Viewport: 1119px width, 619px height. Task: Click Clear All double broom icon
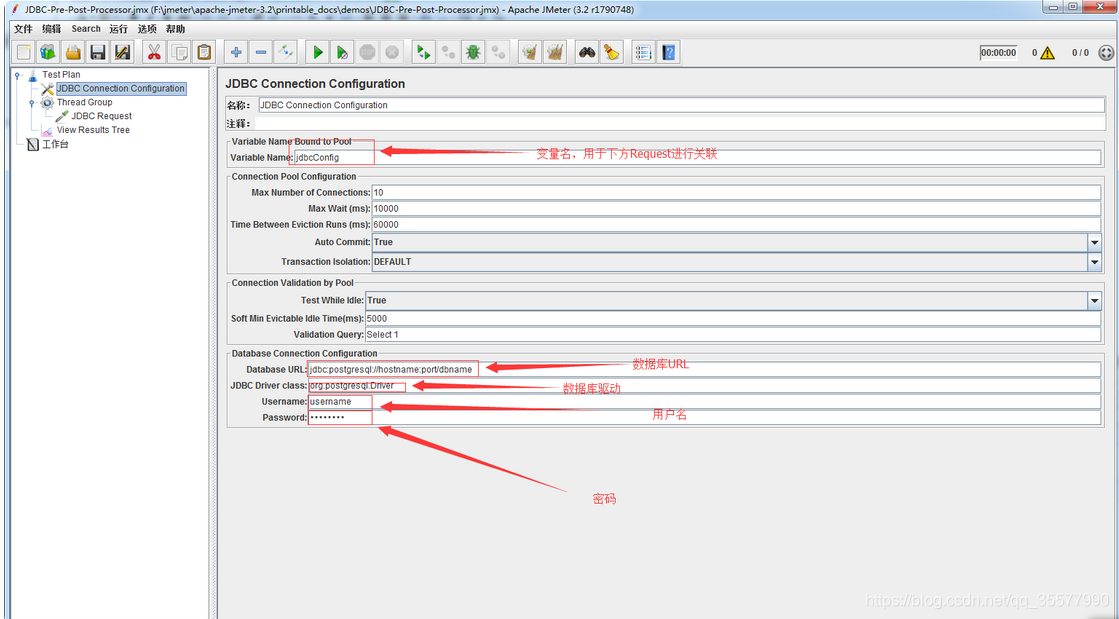555,52
